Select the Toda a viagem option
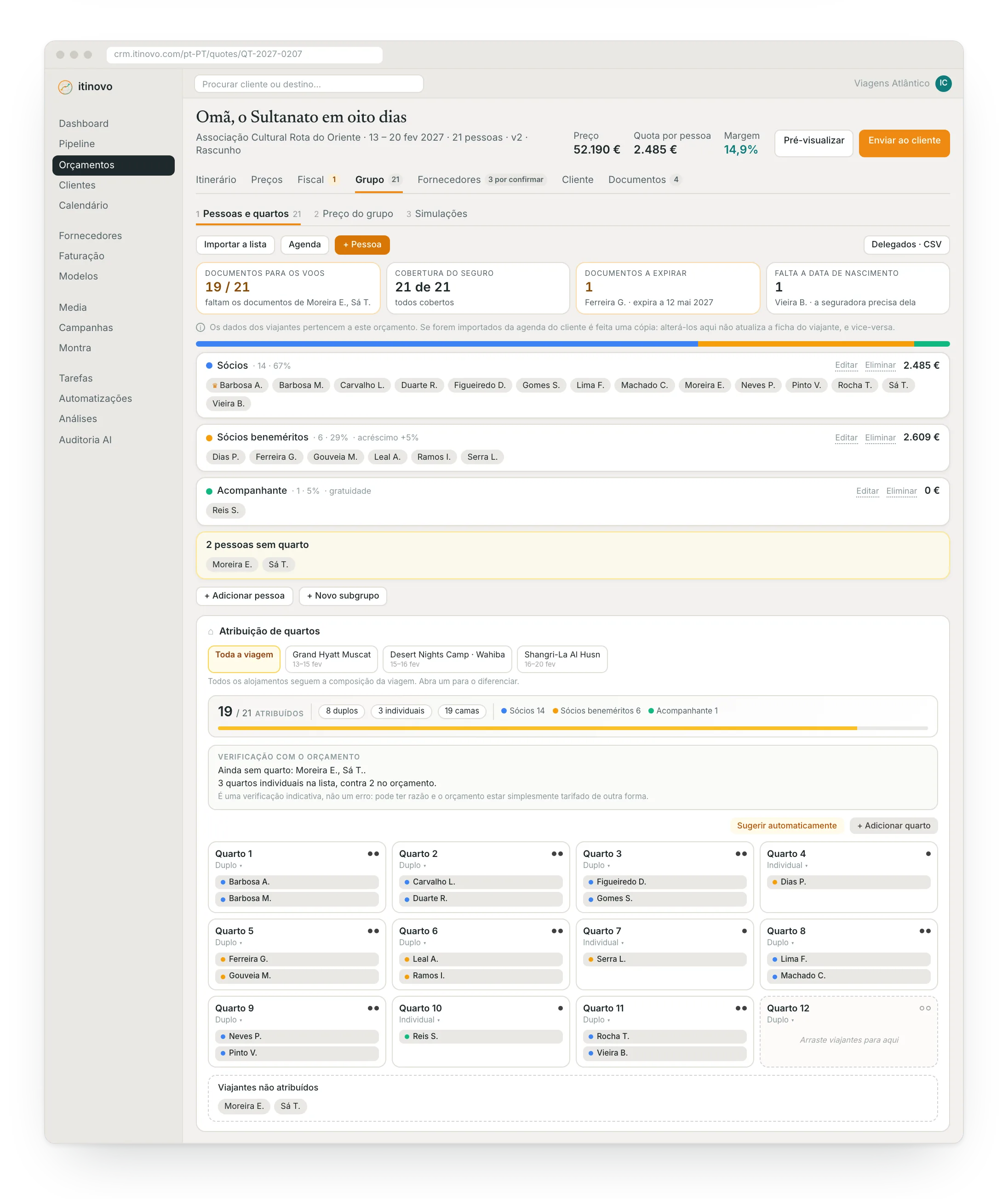Screen dimensions: 1008x1199 (x=244, y=659)
